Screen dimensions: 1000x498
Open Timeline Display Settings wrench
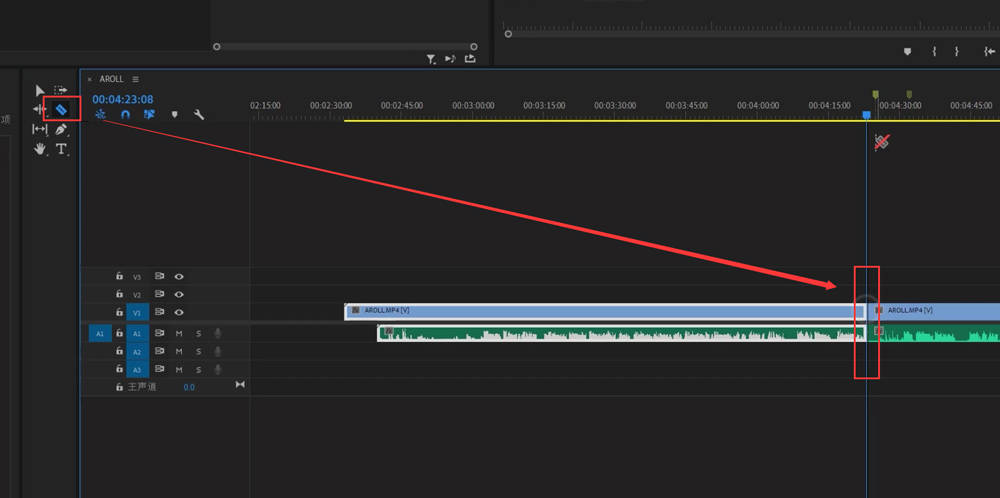click(x=199, y=115)
